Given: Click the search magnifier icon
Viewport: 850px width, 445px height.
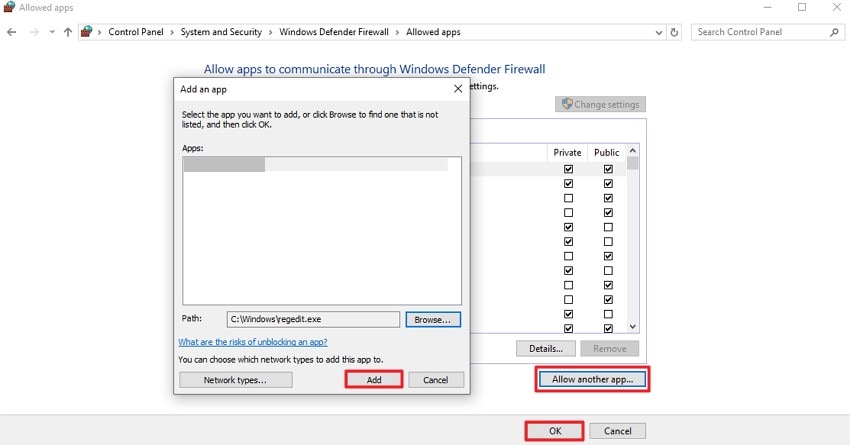Looking at the screenshot, I should tap(834, 32).
